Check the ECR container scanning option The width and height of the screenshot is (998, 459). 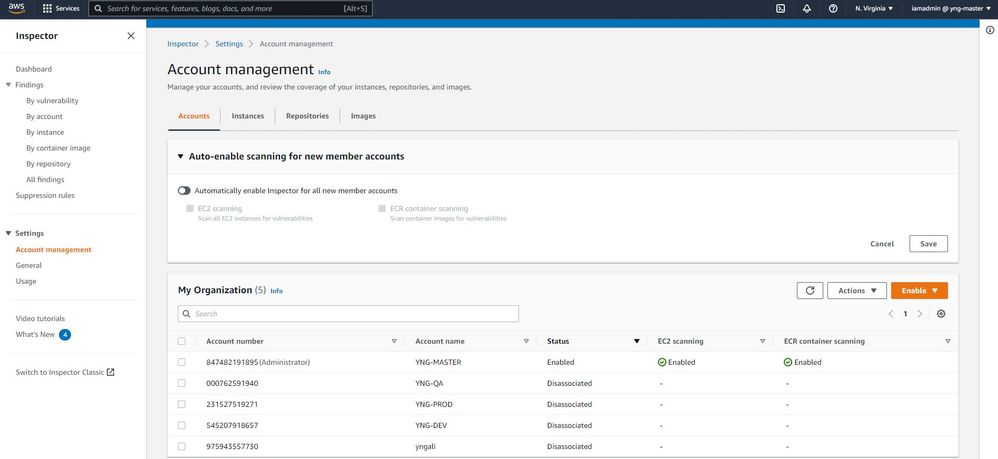coord(382,208)
